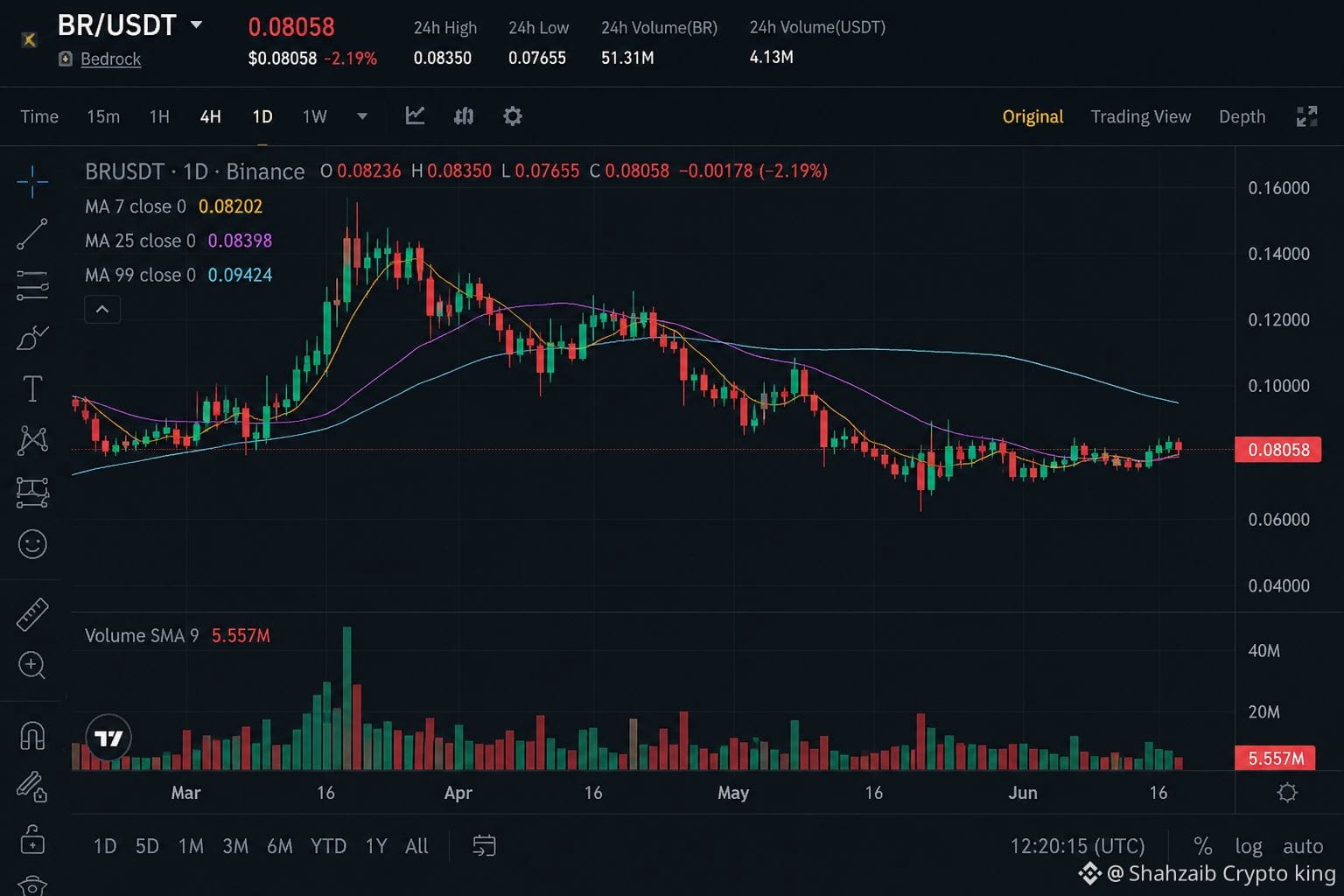Open the BR/USDT pair selector dropdown
Screen dimensions: 1344x896
[x=197, y=25]
